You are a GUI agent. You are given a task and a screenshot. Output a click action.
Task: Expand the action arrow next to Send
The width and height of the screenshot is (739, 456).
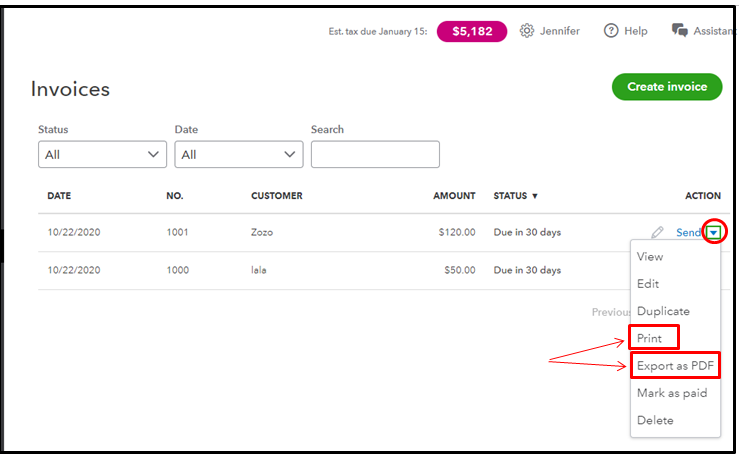click(714, 232)
